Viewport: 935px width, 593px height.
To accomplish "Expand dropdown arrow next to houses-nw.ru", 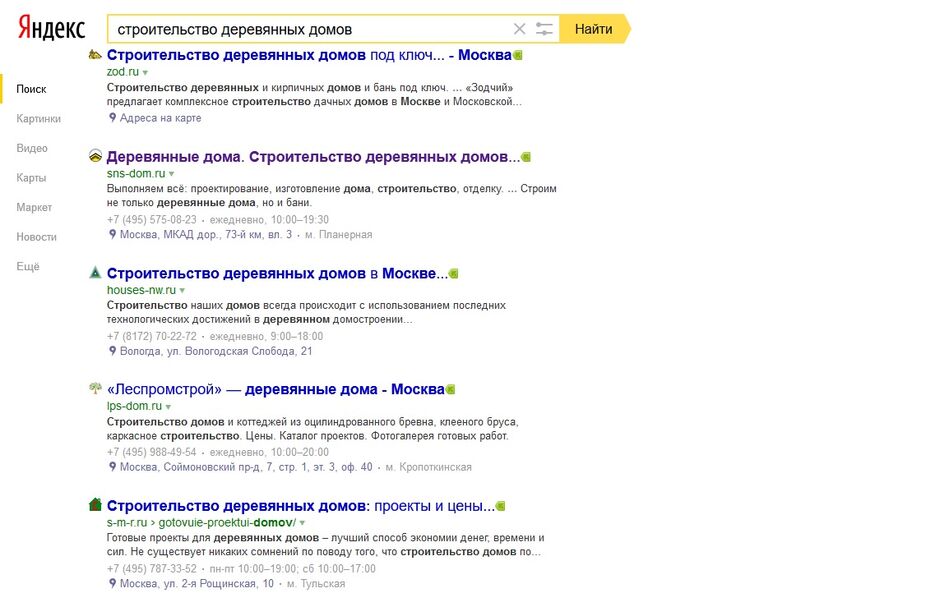I will click(182, 291).
